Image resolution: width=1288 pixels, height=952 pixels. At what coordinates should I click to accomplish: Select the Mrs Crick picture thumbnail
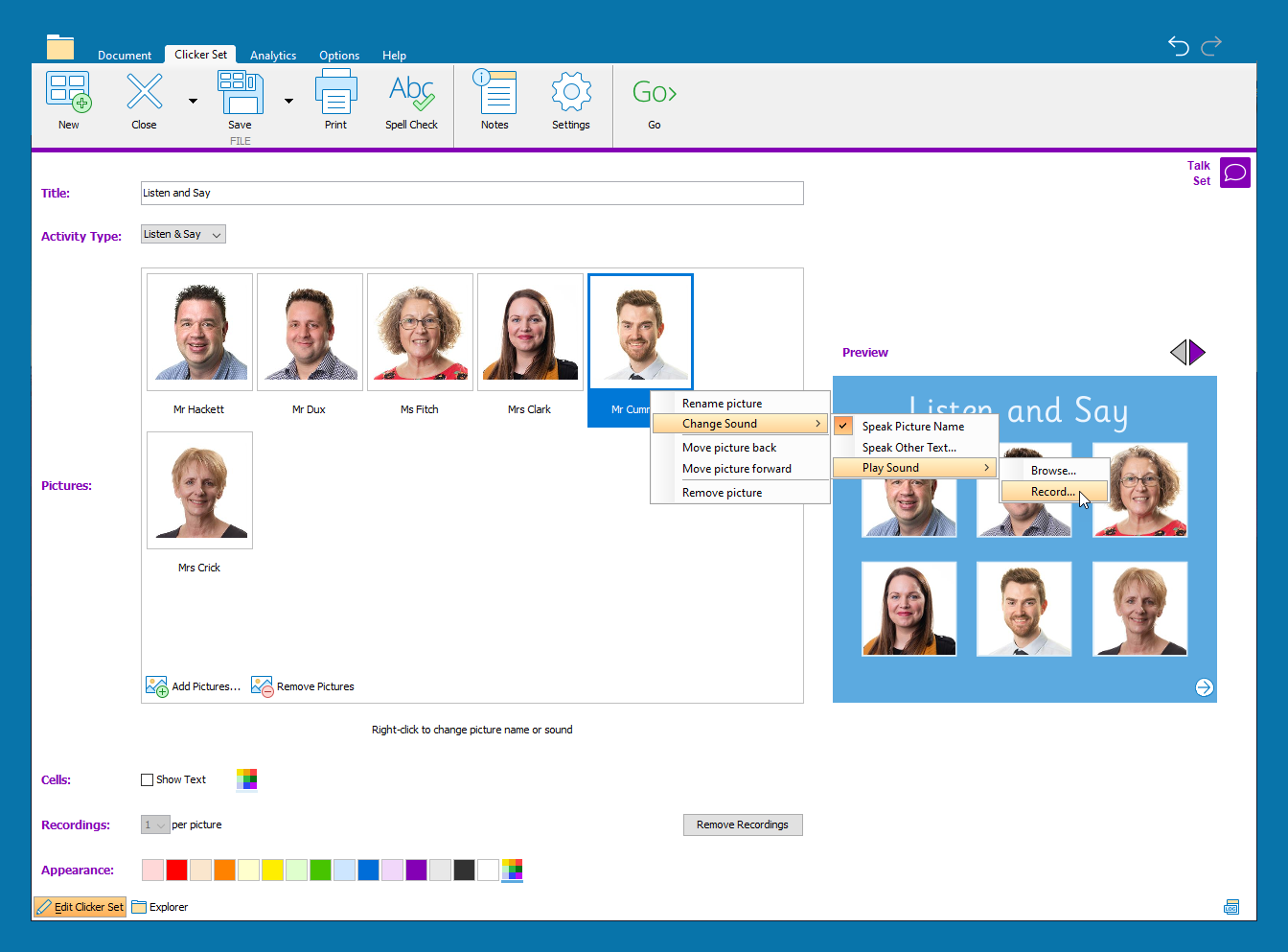(199, 490)
